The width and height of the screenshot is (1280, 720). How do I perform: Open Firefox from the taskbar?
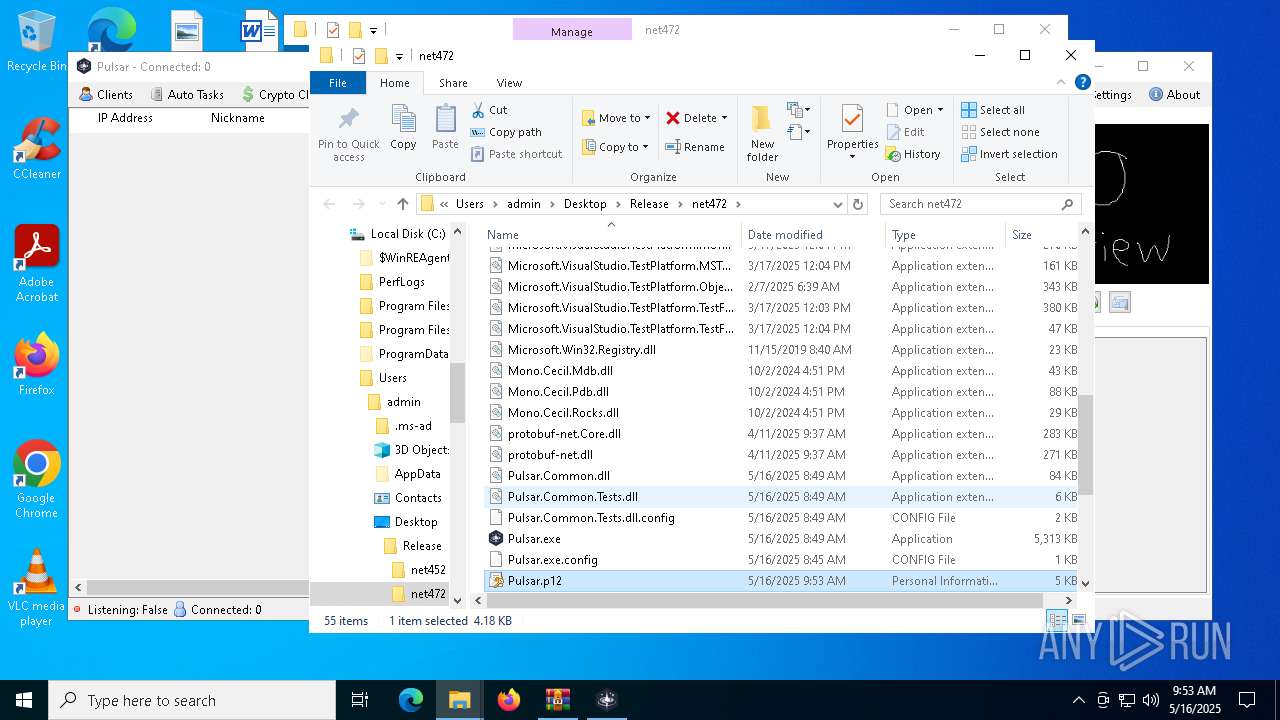coord(509,700)
